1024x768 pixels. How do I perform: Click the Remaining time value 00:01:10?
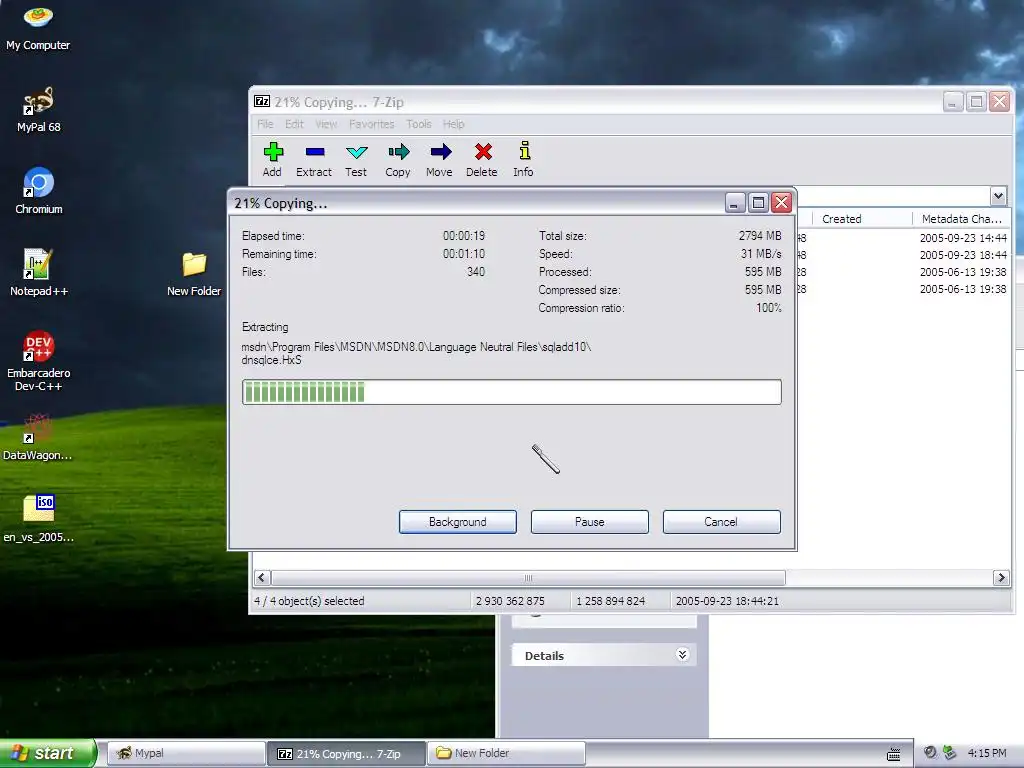click(464, 253)
